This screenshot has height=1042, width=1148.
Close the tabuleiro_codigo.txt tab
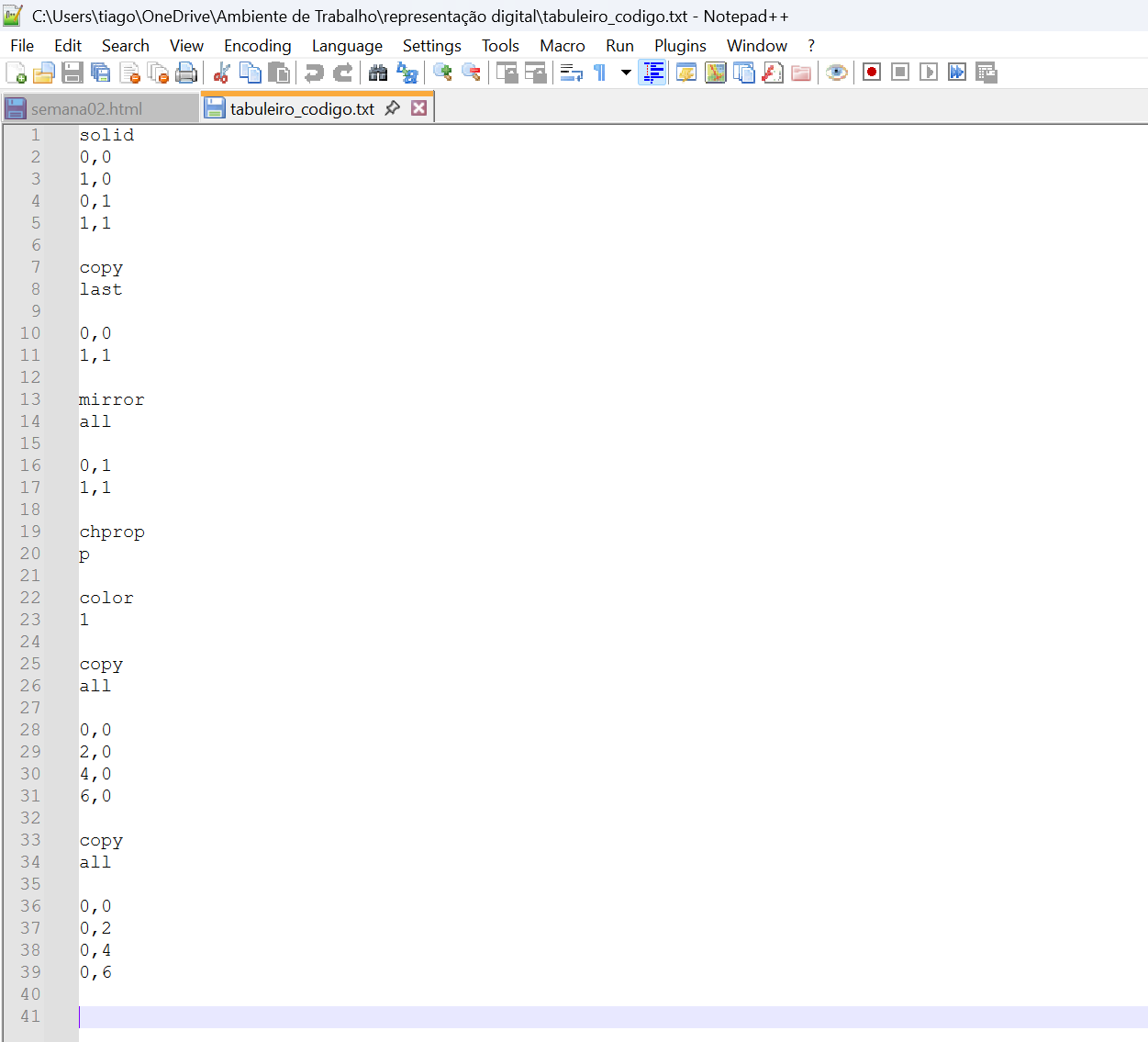pos(419,108)
